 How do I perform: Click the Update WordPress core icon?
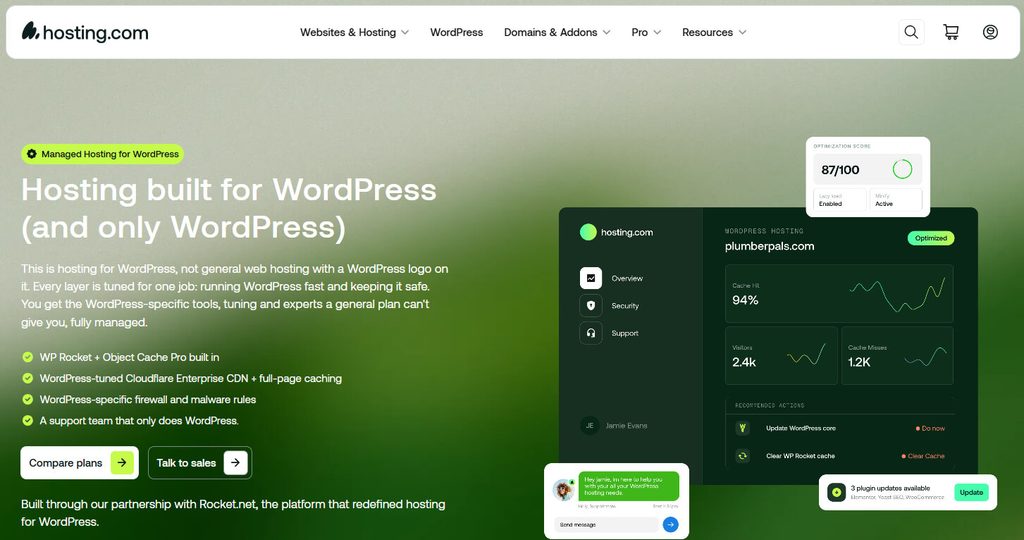[743, 428]
